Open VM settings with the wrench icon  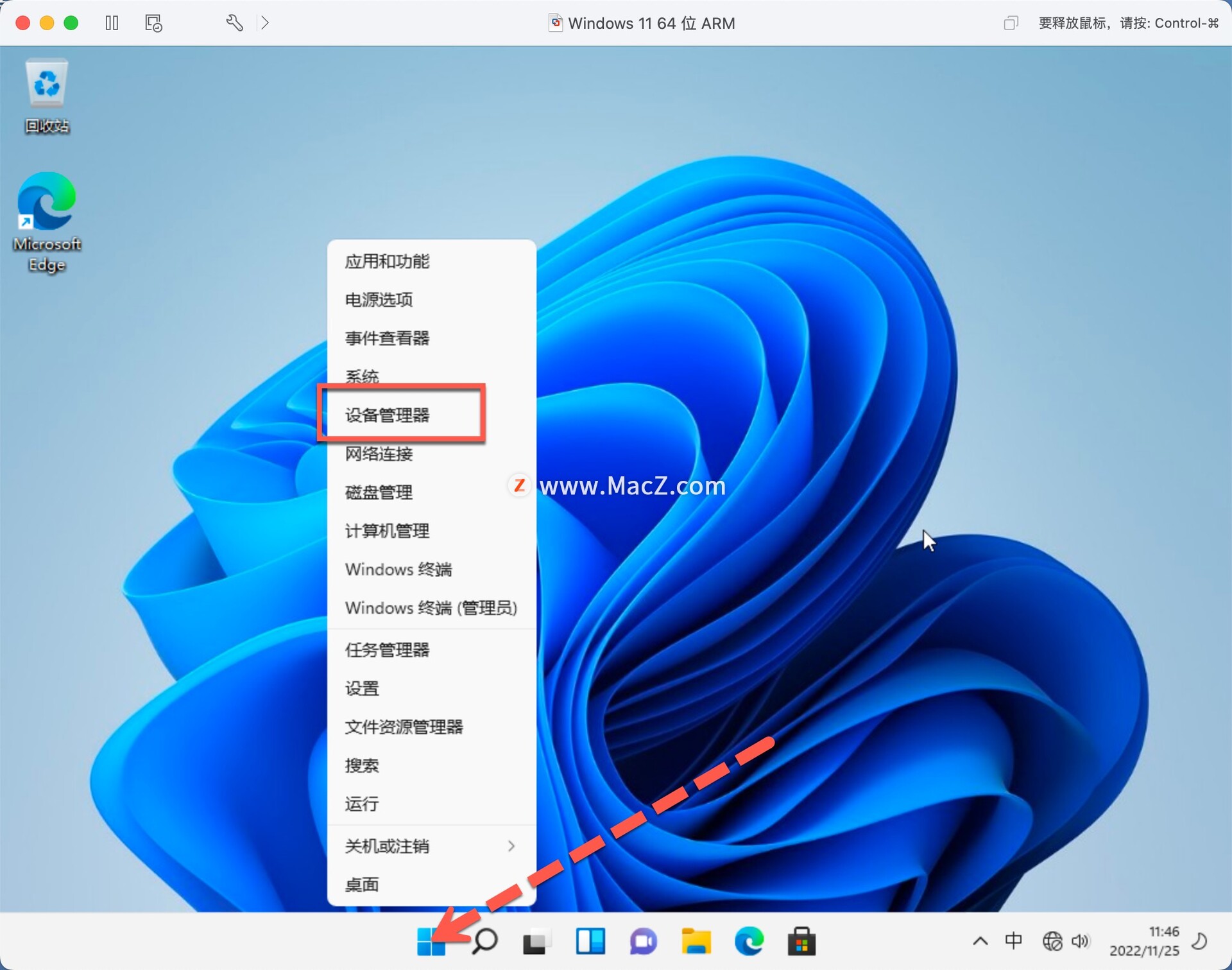(x=234, y=22)
